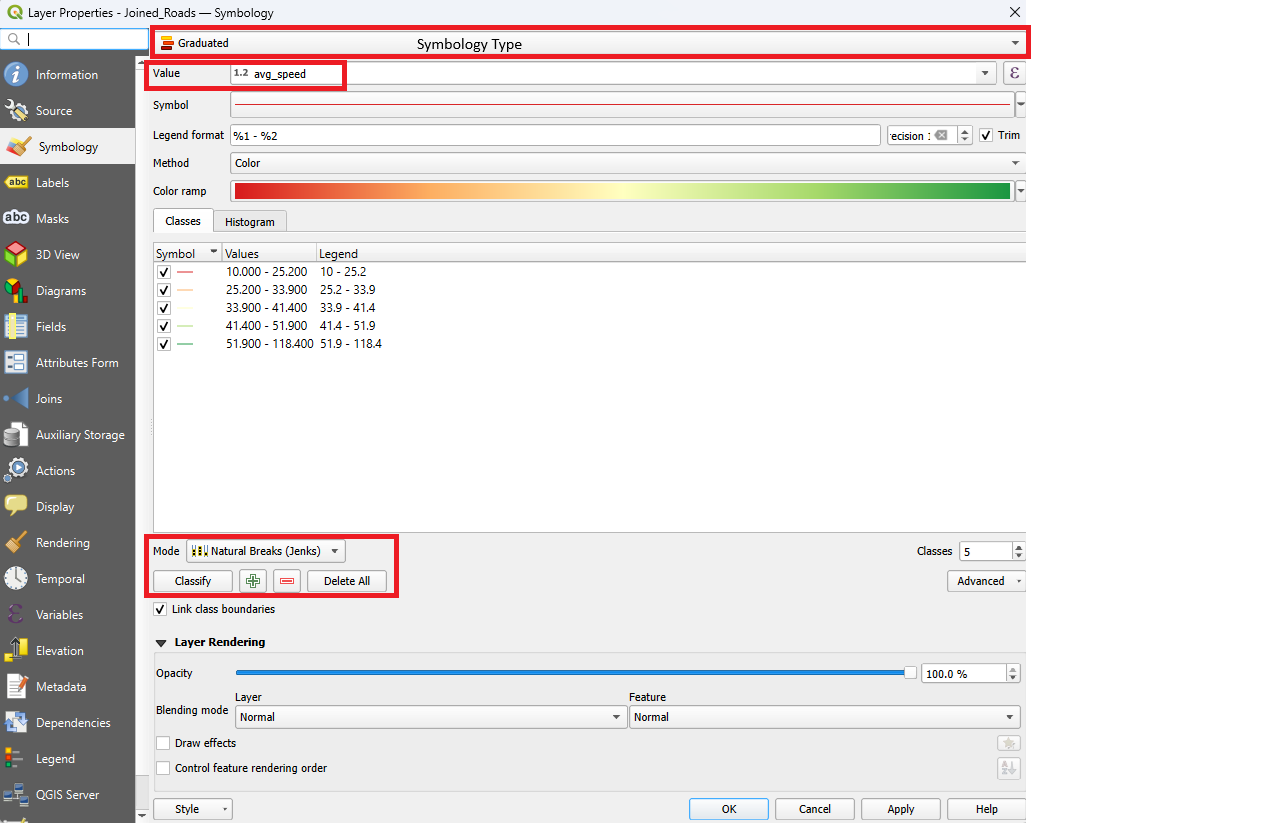Click the Legend format text field
This screenshot has width=1281, height=823.
pyautogui.click(x=554, y=135)
